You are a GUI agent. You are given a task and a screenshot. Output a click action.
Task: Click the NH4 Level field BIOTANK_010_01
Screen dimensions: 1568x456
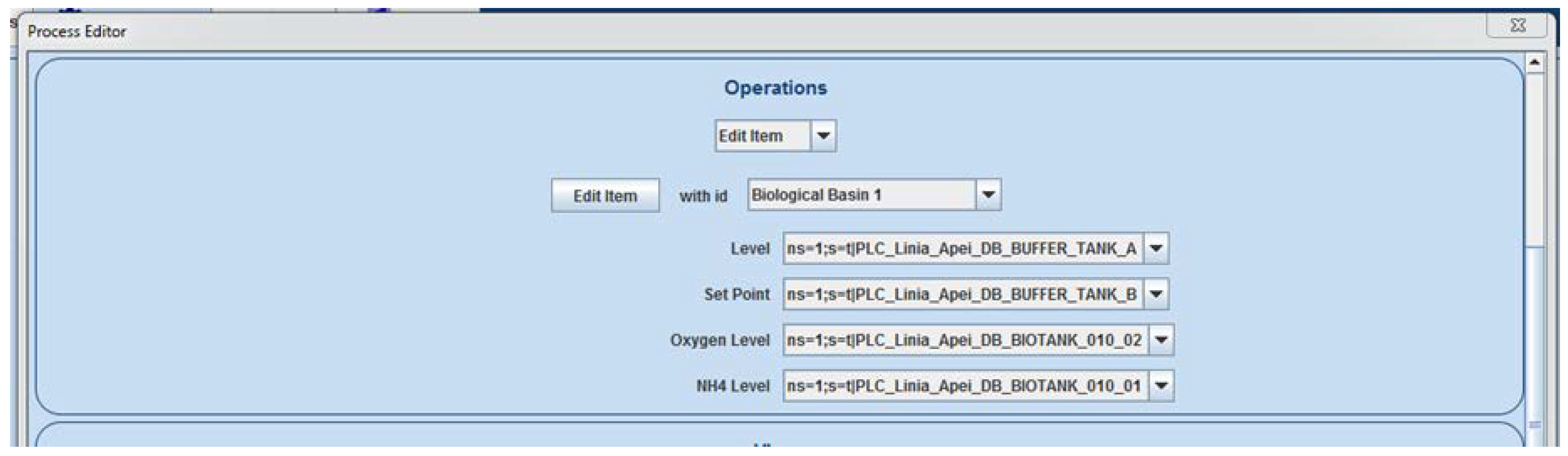pyautogui.click(x=965, y=386)
